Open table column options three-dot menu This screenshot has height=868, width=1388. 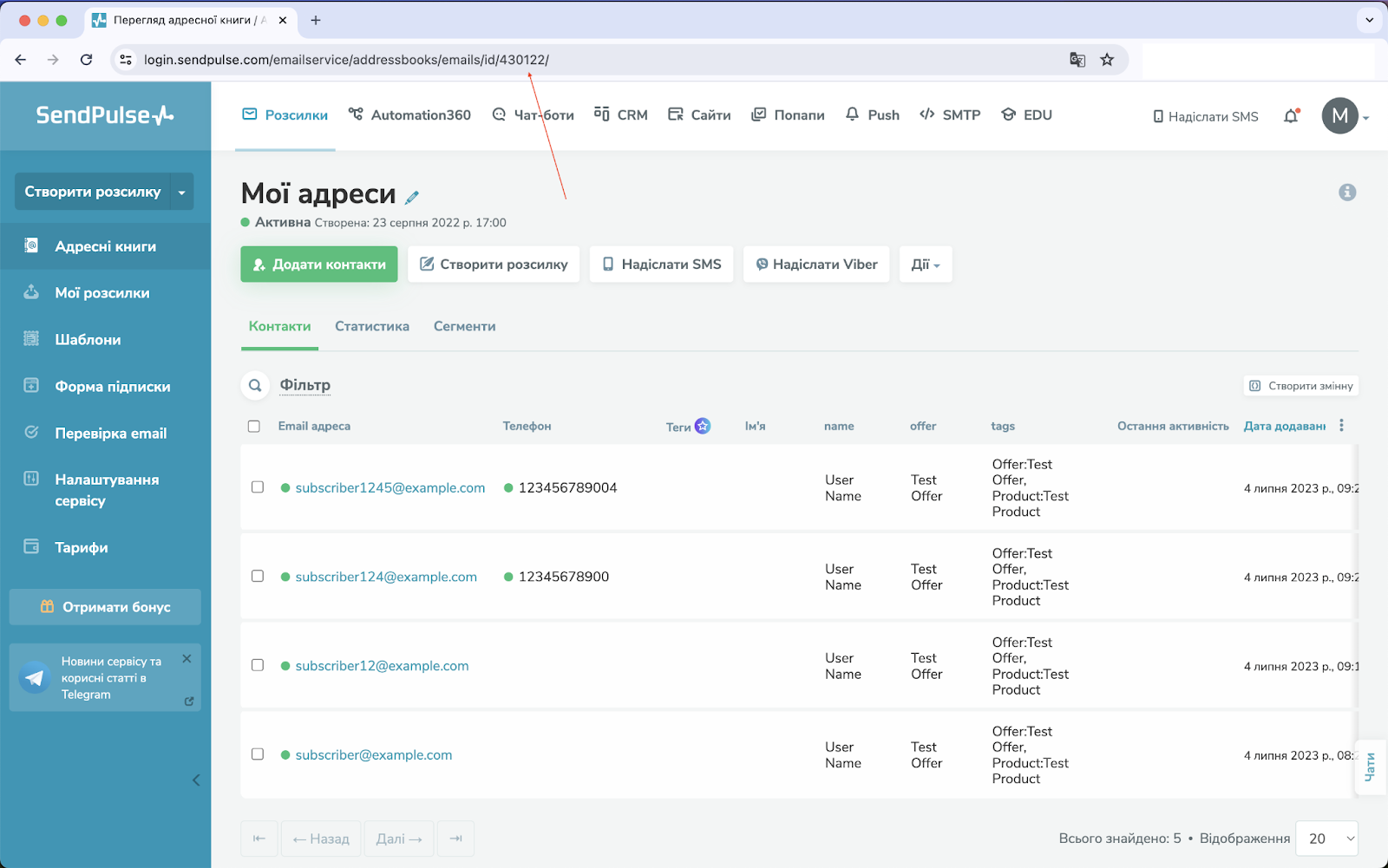pos(1341,425)
